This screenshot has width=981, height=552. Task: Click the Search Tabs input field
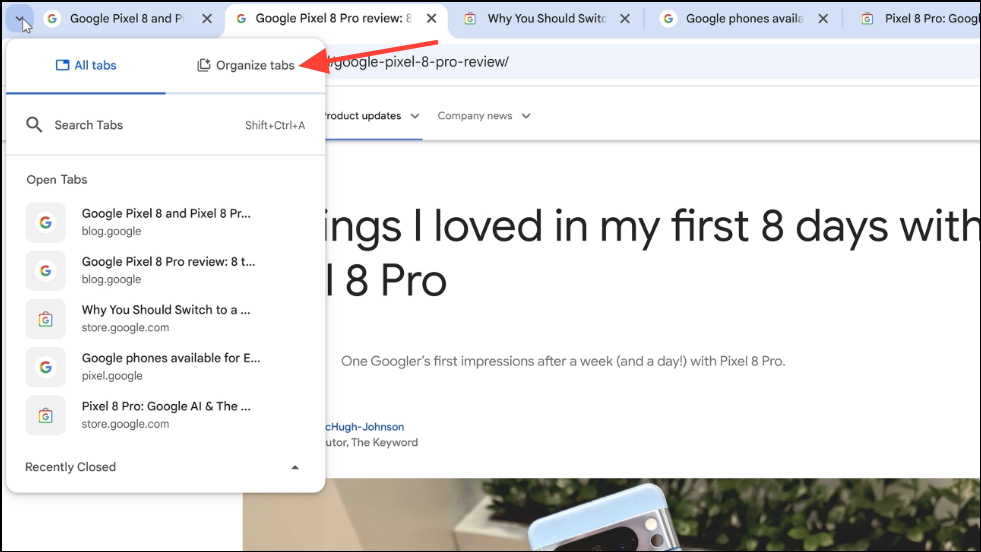pyautogui.click(x=140, y=125)
